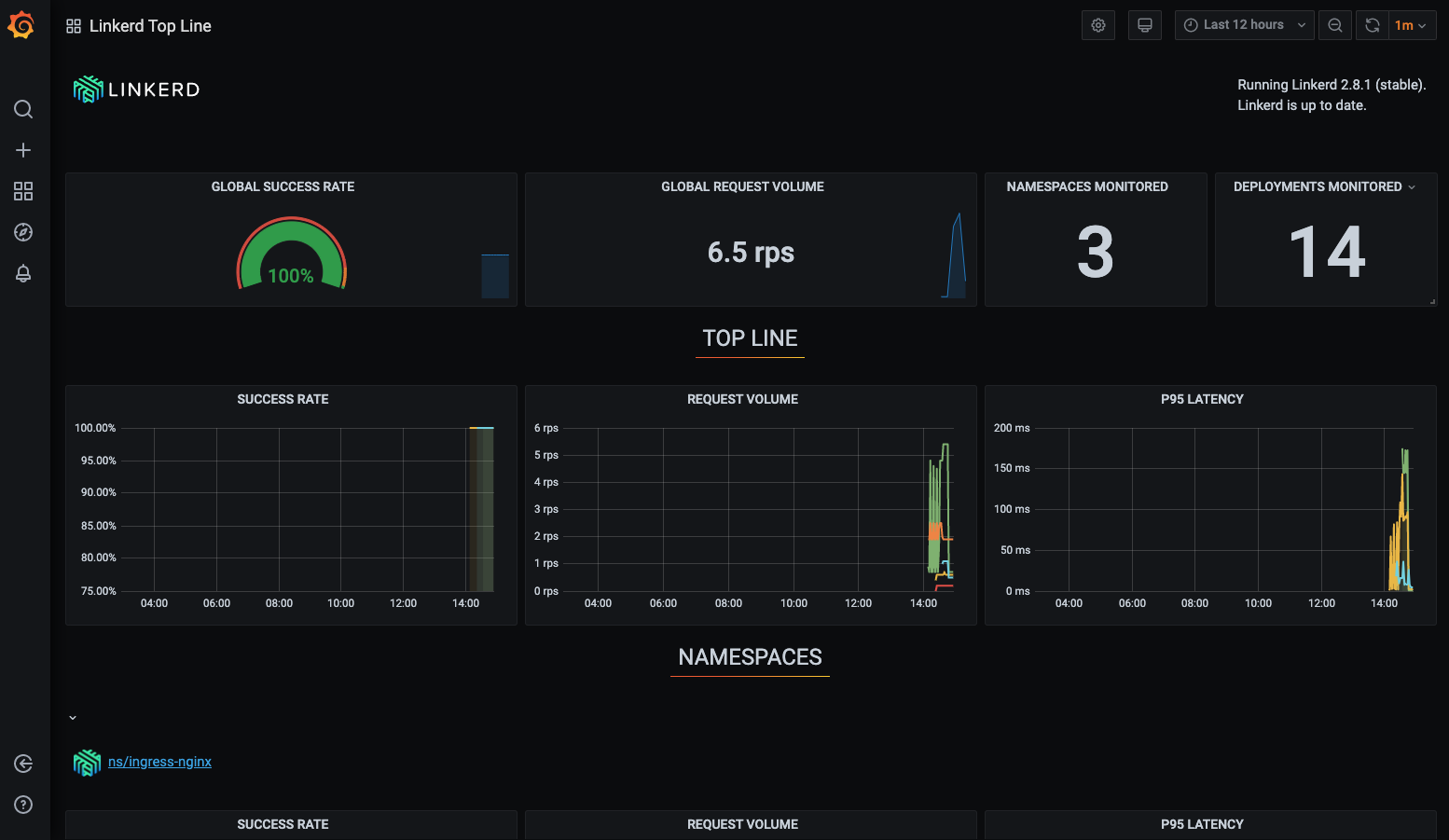Click the Linkerd logo at top

click(x=137, y=90)
